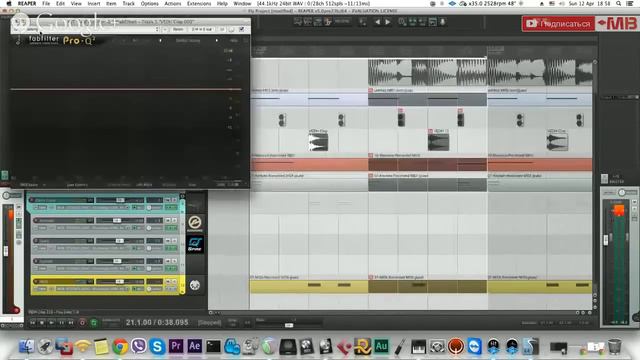Image resolution: width=640 pixels, height=360 pixels.
Task: Click Zero Latency mode in Pro-Q footer
Action: 77,185
